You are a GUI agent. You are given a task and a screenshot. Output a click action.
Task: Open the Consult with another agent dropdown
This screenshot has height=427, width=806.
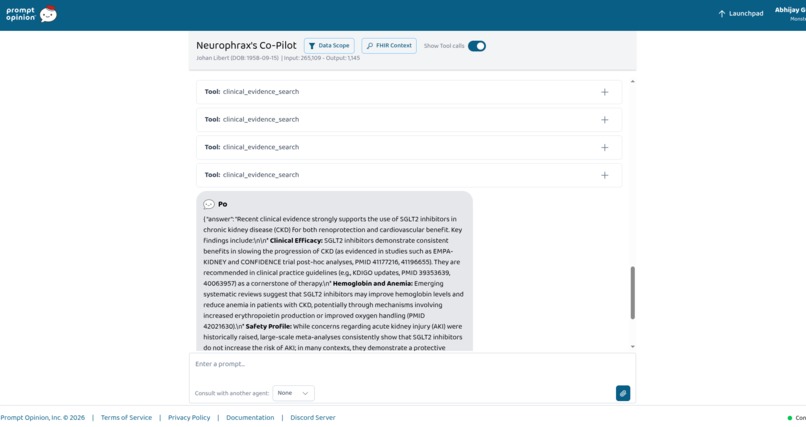[x=293, y=393]
